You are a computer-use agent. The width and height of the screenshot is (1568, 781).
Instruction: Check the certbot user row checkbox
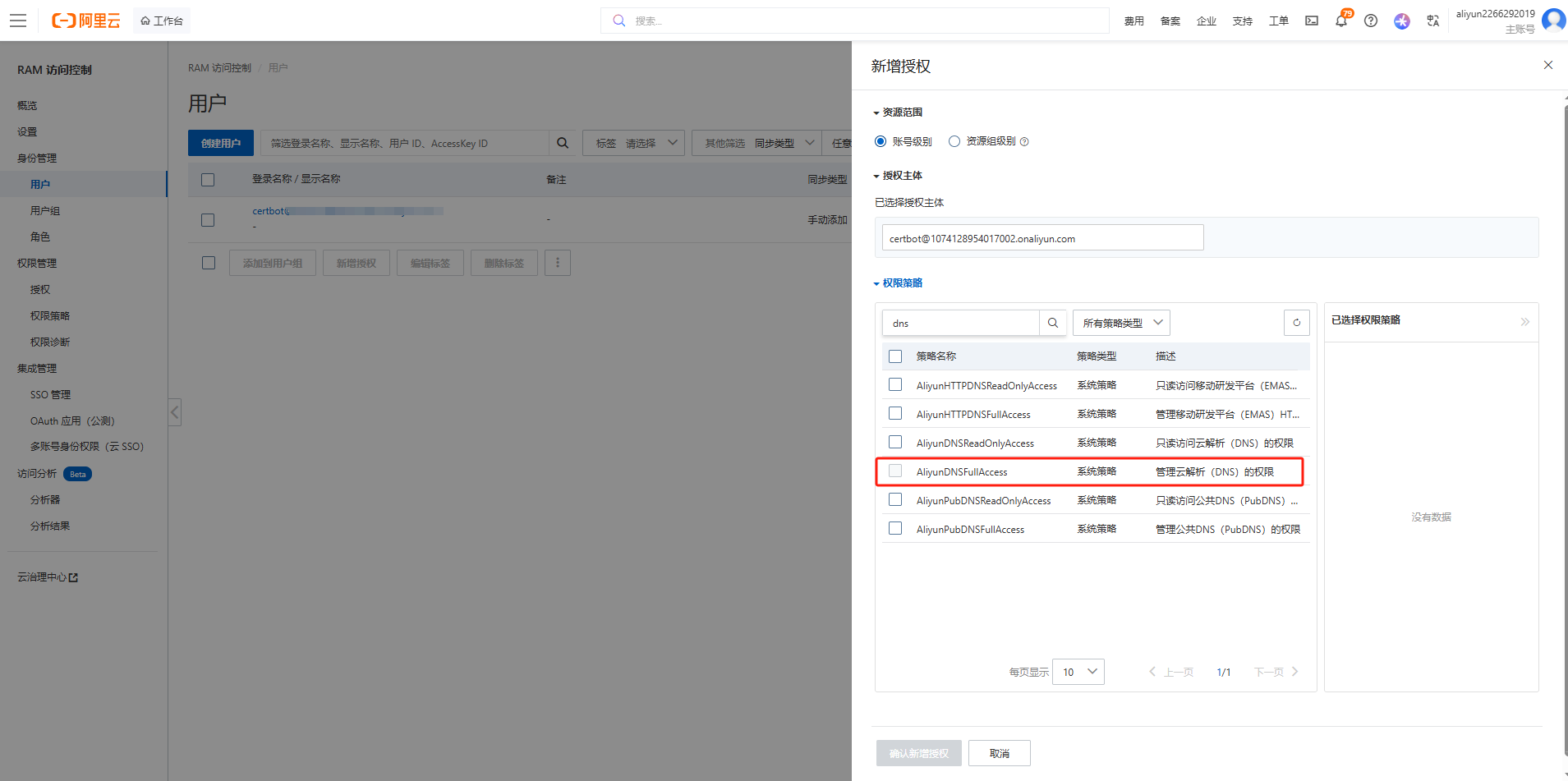[208, 220]
